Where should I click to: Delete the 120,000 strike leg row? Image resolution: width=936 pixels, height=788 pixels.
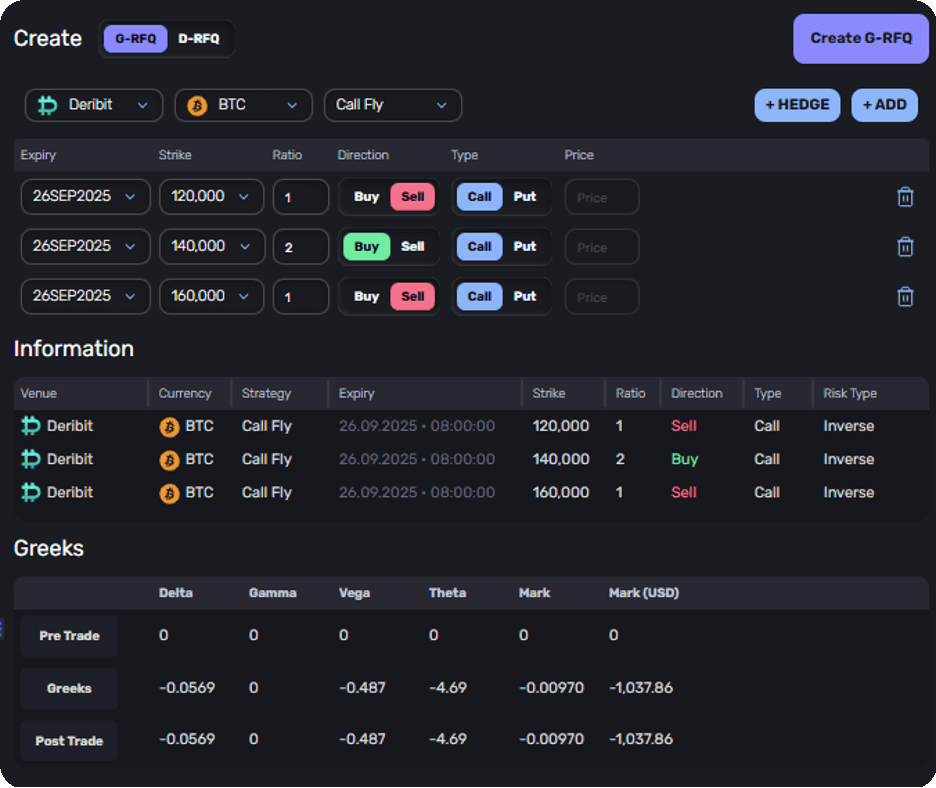click(905, 197)
